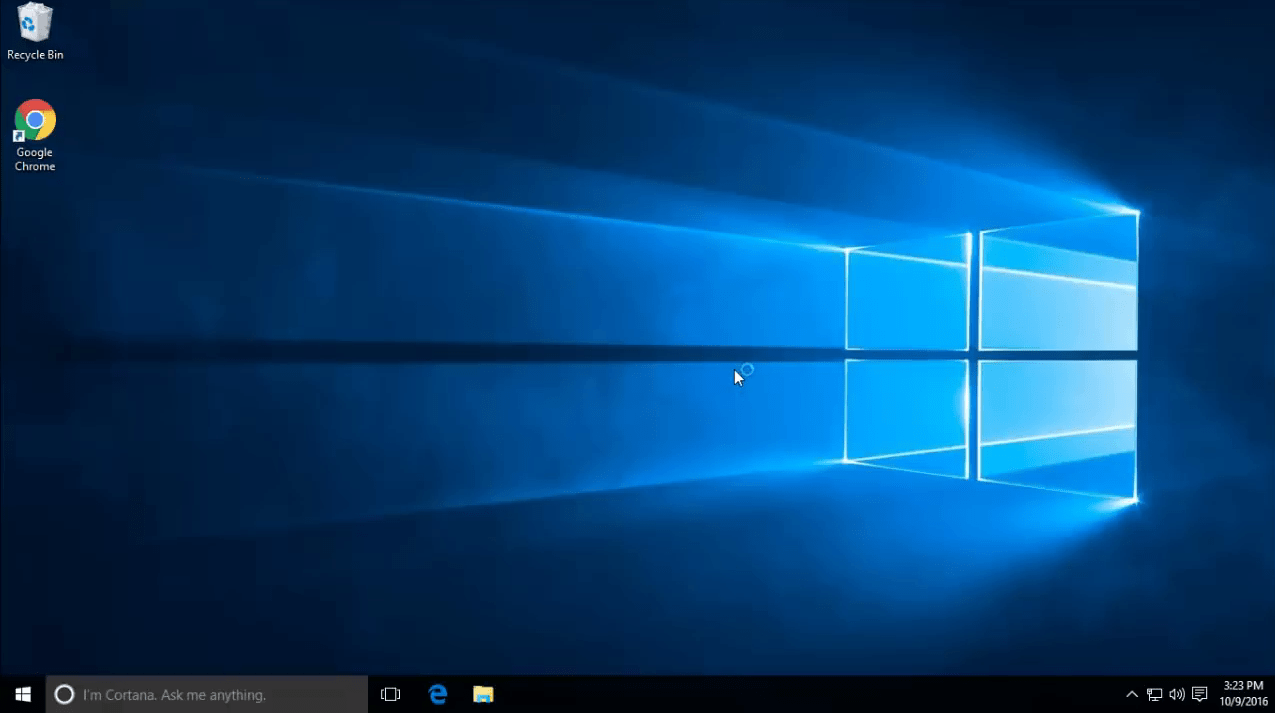Open the Action Center notifications icon

click(x=1200, y=694)
